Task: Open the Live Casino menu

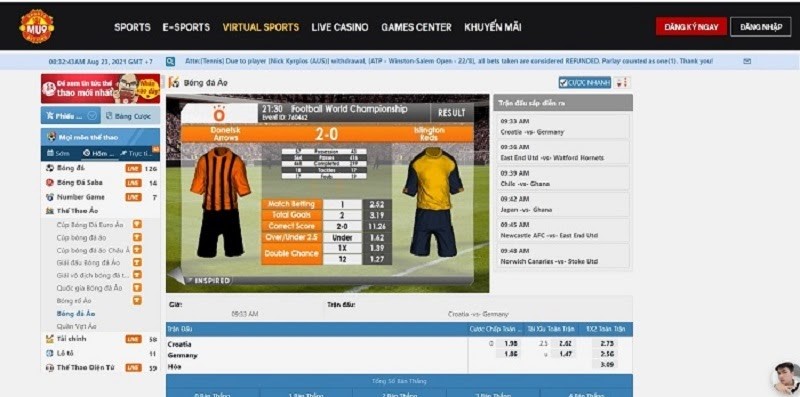Action: (x=340, y=28)
